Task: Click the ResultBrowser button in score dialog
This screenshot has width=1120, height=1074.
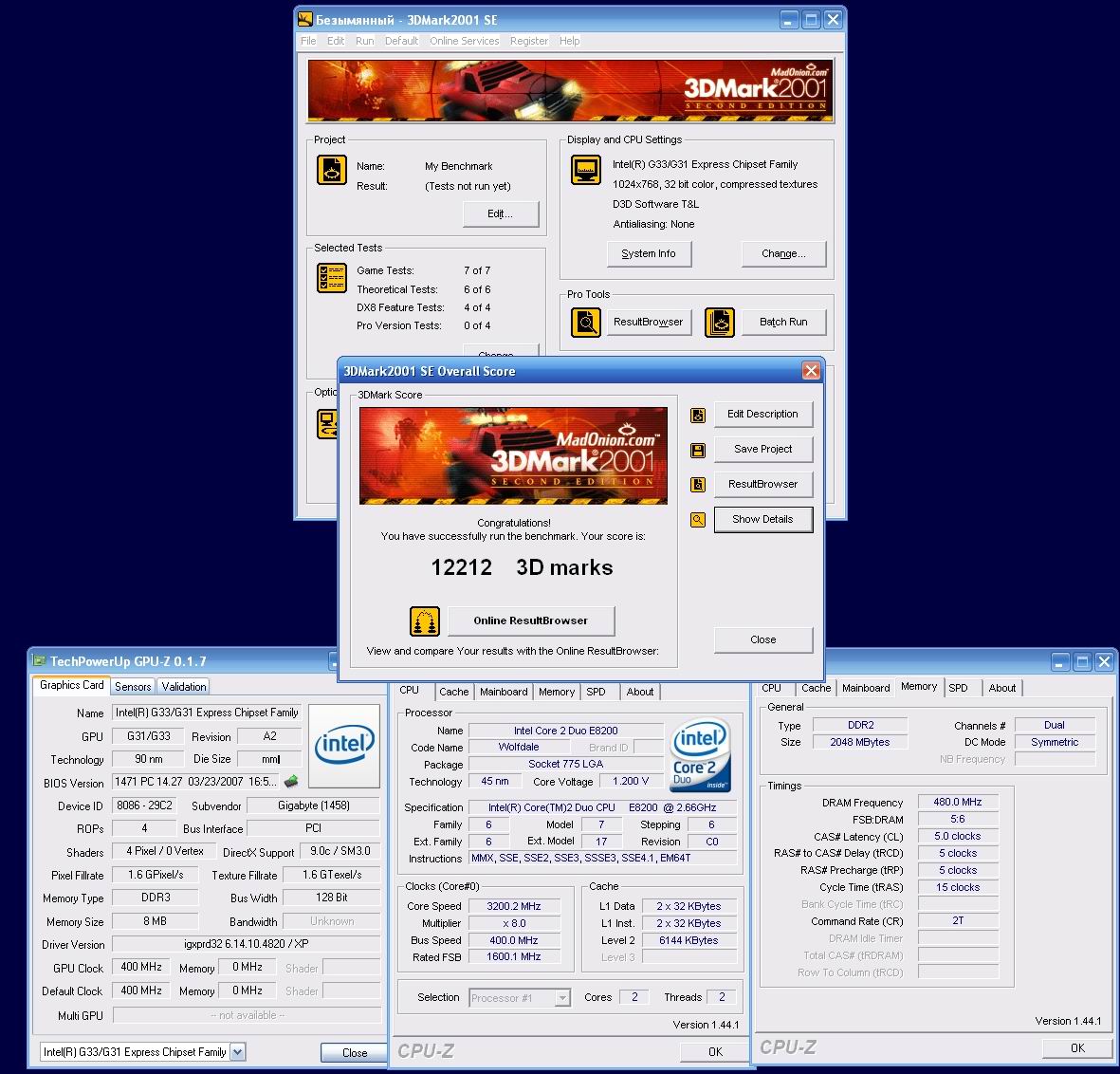Action: [762, 484]
